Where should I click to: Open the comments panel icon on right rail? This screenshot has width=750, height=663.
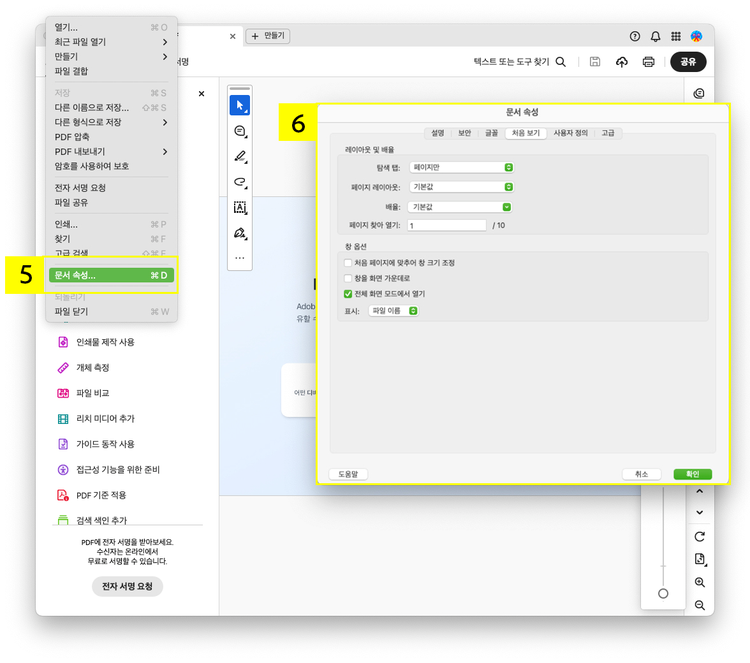[x=699, y=93]
